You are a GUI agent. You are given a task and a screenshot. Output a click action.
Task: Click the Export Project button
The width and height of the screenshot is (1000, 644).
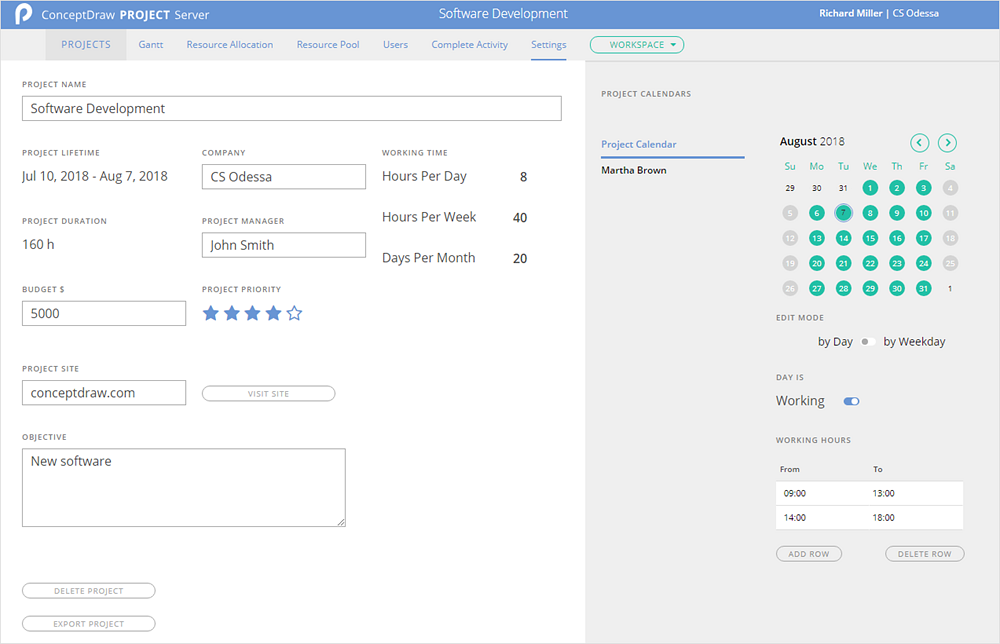tap(89, 624)
